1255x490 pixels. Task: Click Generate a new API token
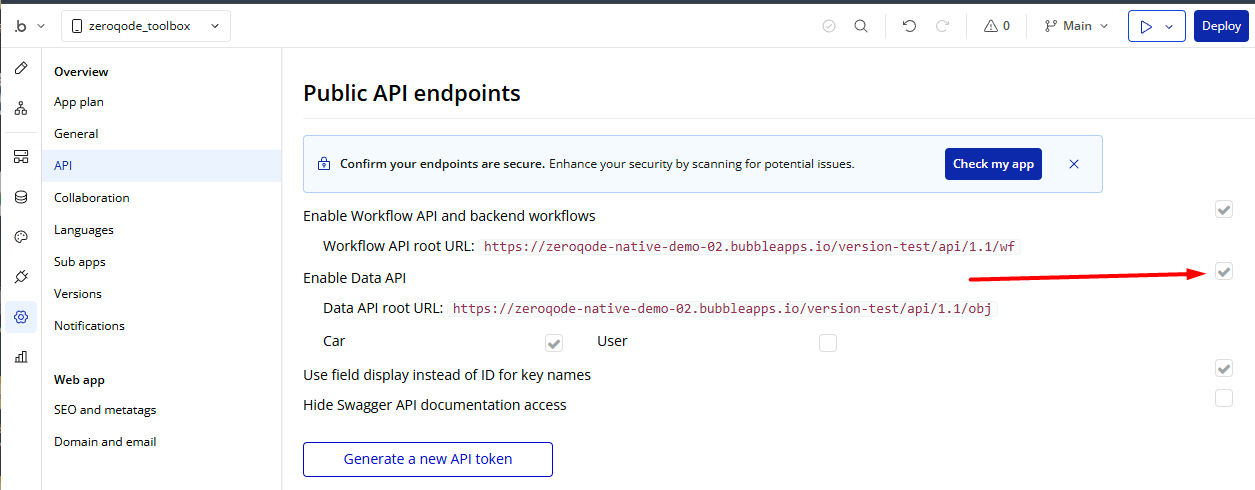point(428,459)
